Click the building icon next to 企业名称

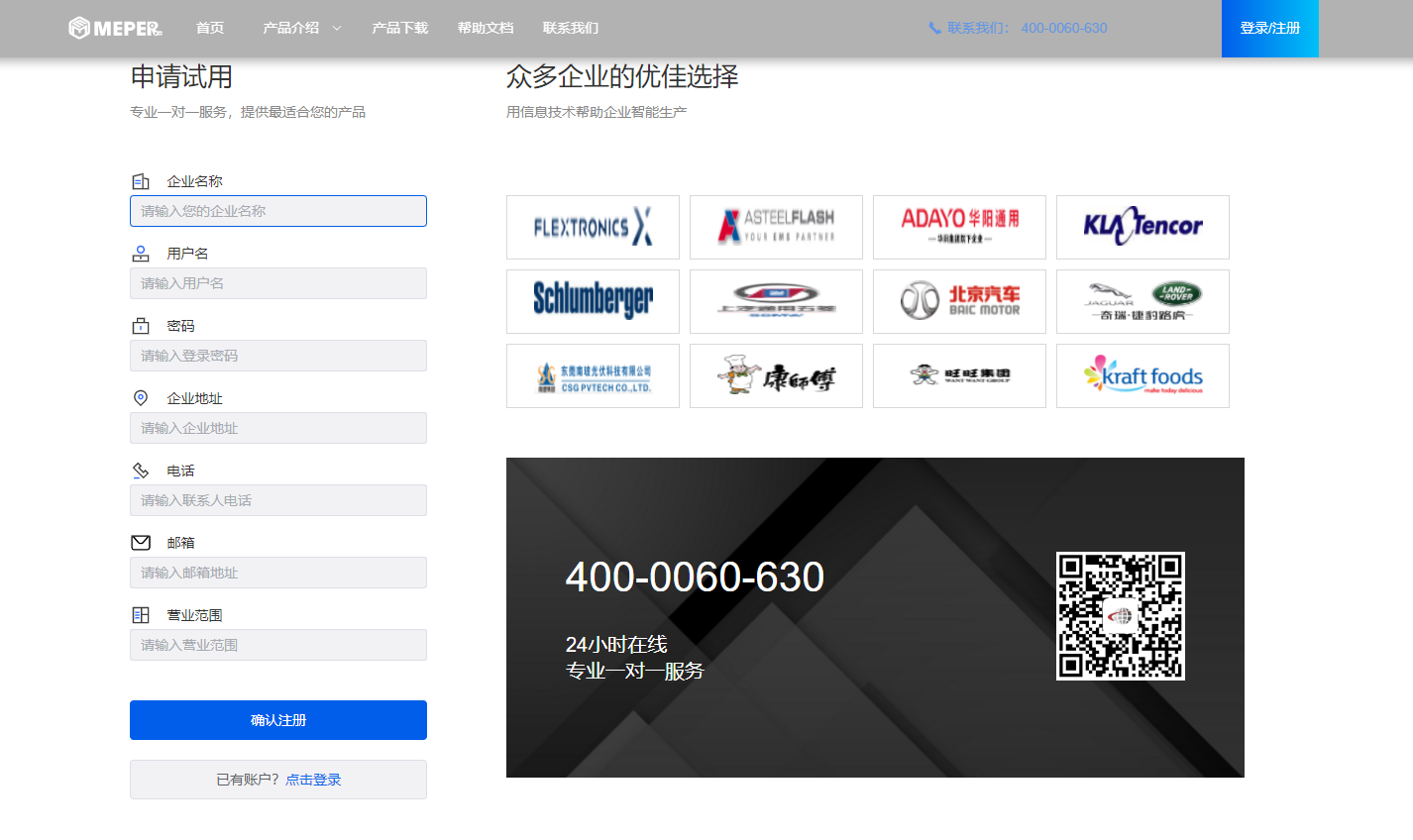coord(141,181)
